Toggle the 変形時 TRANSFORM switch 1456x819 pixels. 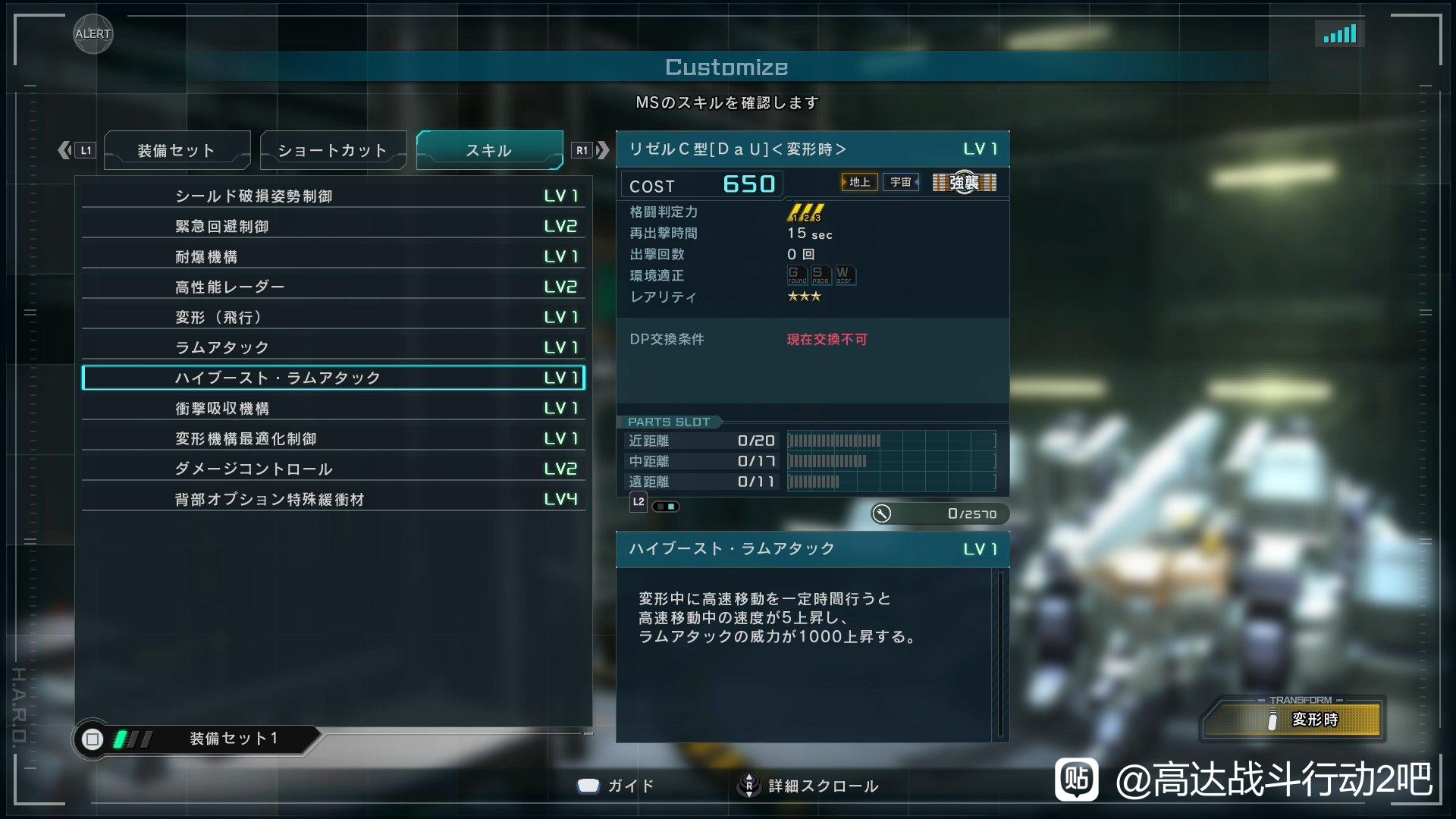(x=1292, y=718)
